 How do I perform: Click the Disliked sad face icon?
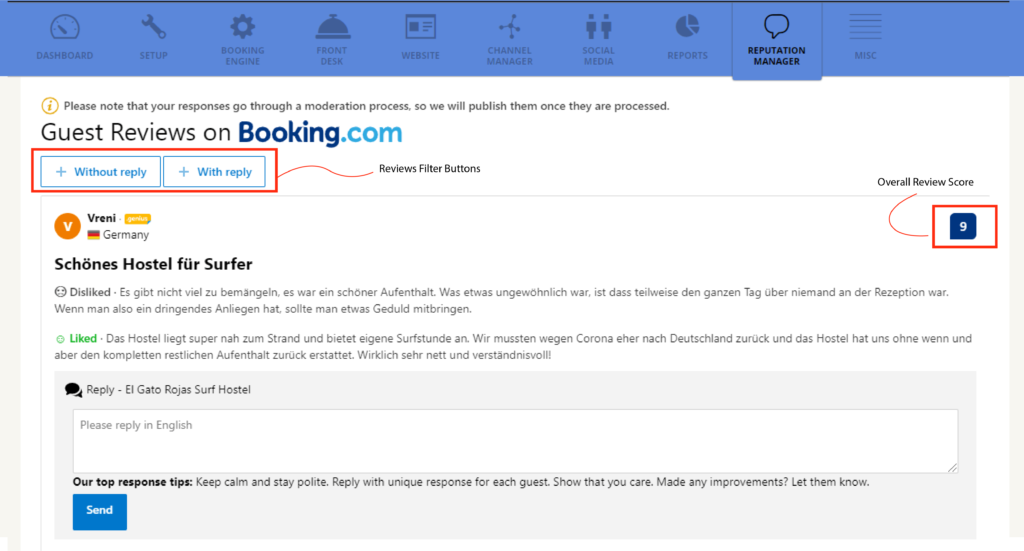[x=60, y=292]
